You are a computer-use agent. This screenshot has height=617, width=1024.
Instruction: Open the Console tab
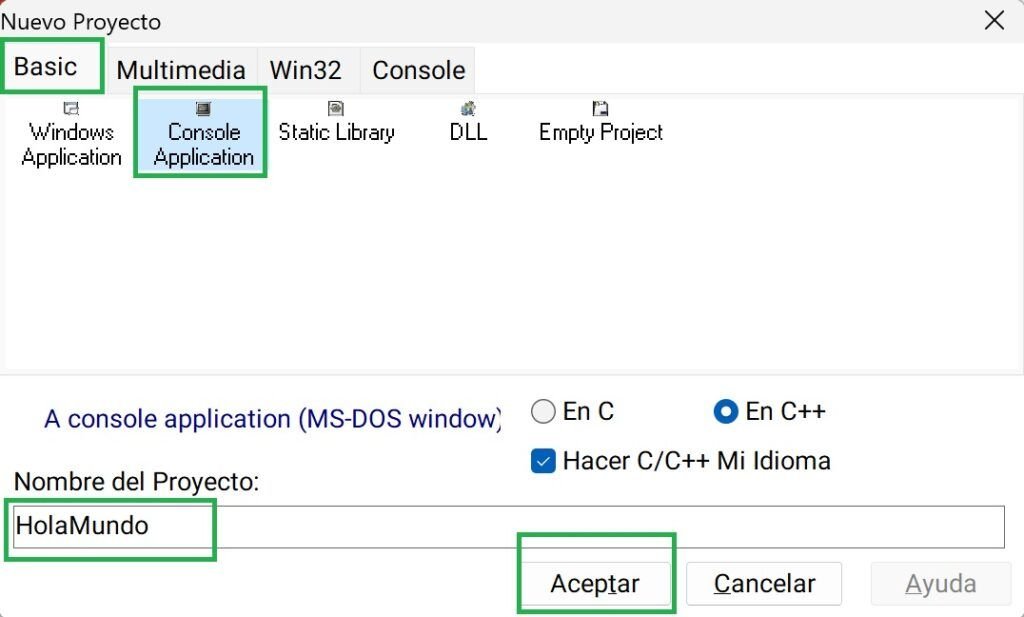point(418,71)
